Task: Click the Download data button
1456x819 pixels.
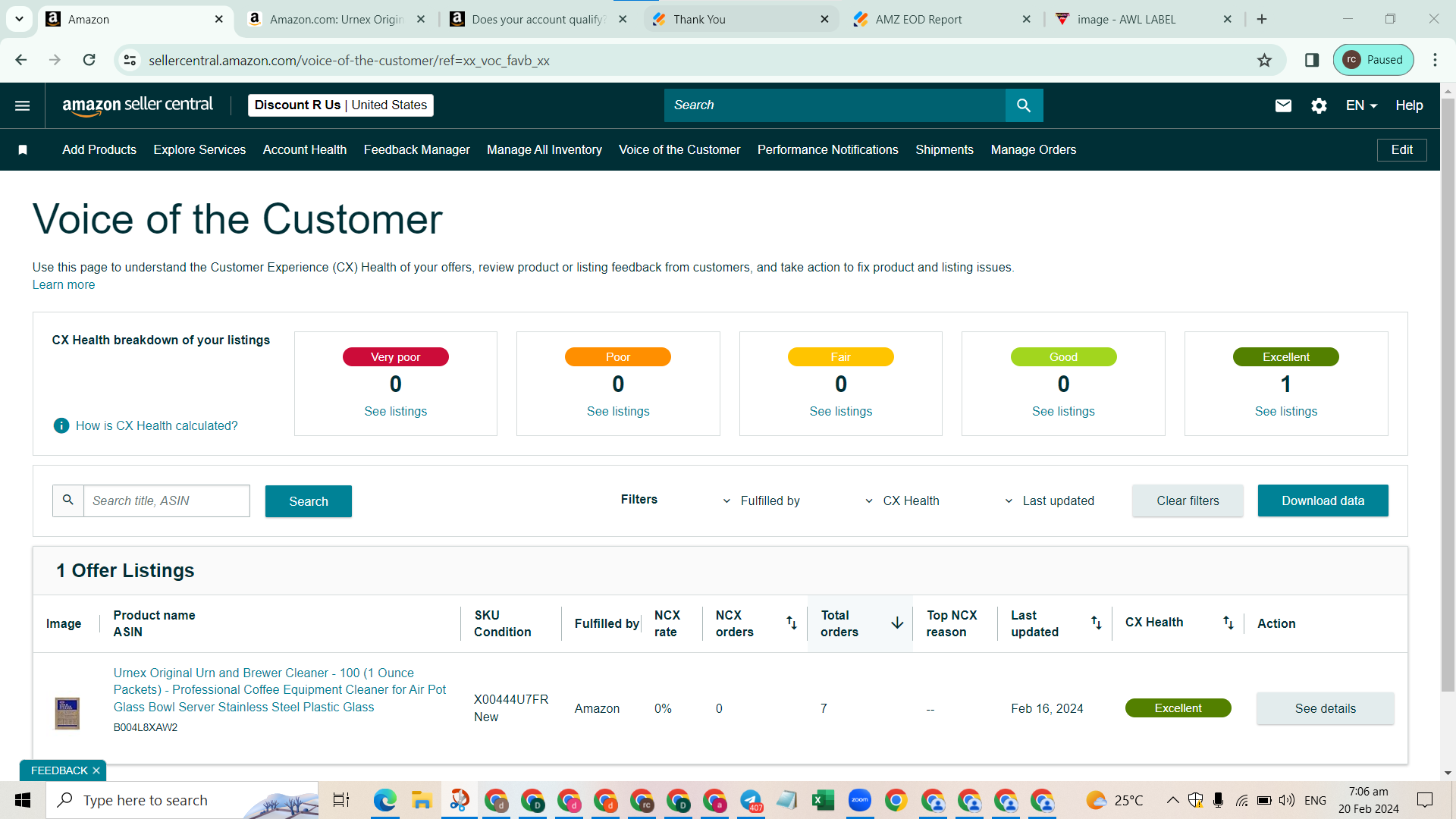Action: pyautogui.click(x=1323, y=500)
